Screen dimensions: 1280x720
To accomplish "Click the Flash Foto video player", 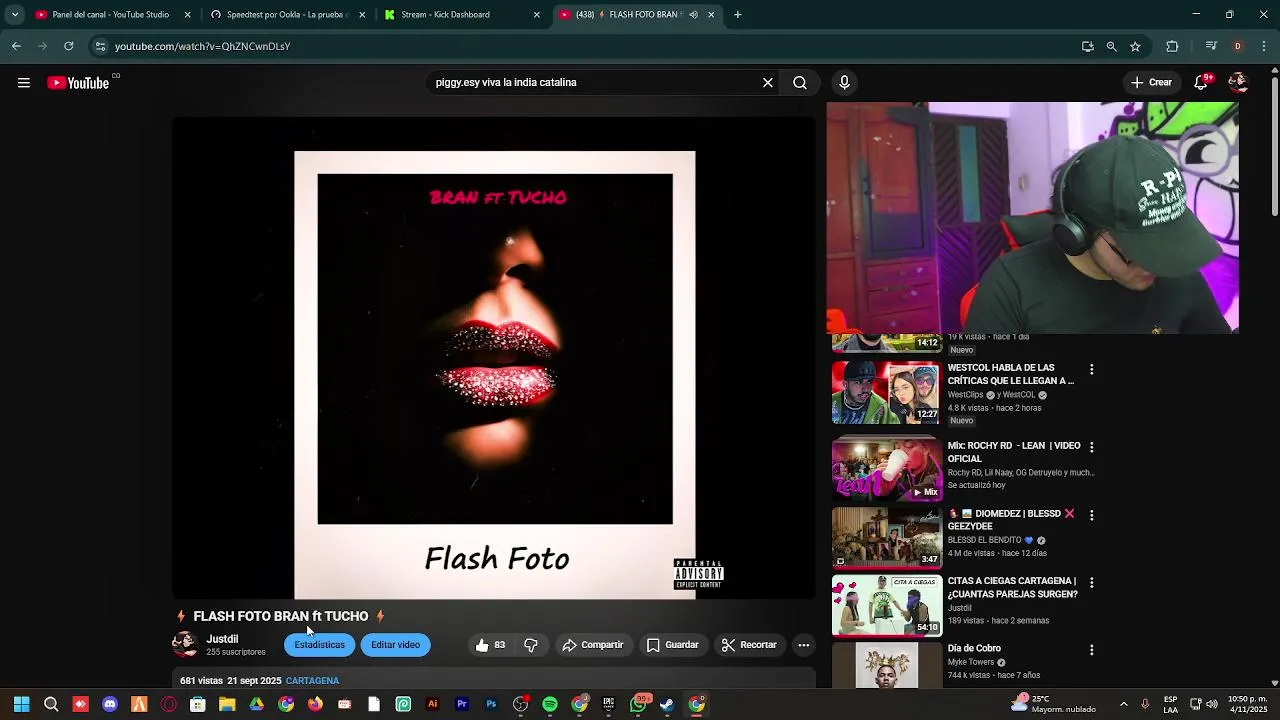I will click(494, 359).
